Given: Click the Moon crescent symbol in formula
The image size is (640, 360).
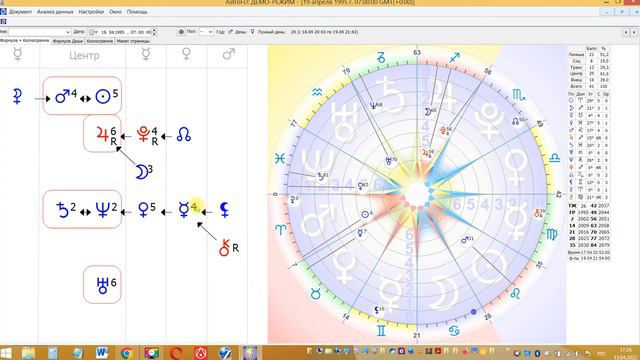Looking at the screenshot, I should 141,172.
